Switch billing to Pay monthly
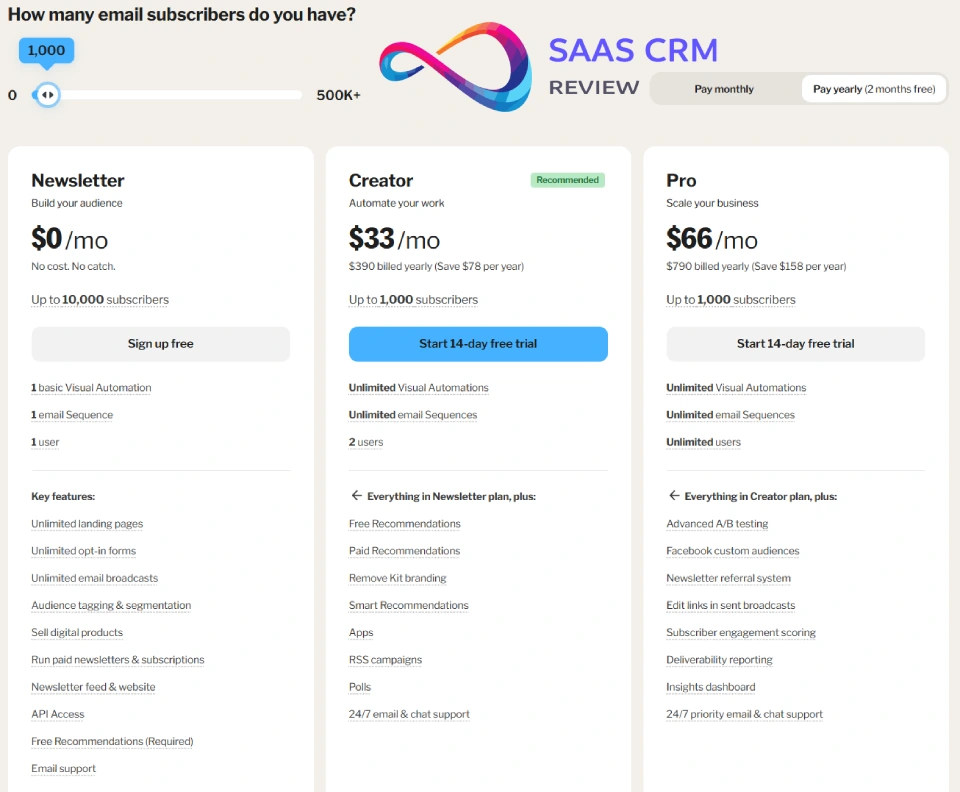 click(724, 89)
